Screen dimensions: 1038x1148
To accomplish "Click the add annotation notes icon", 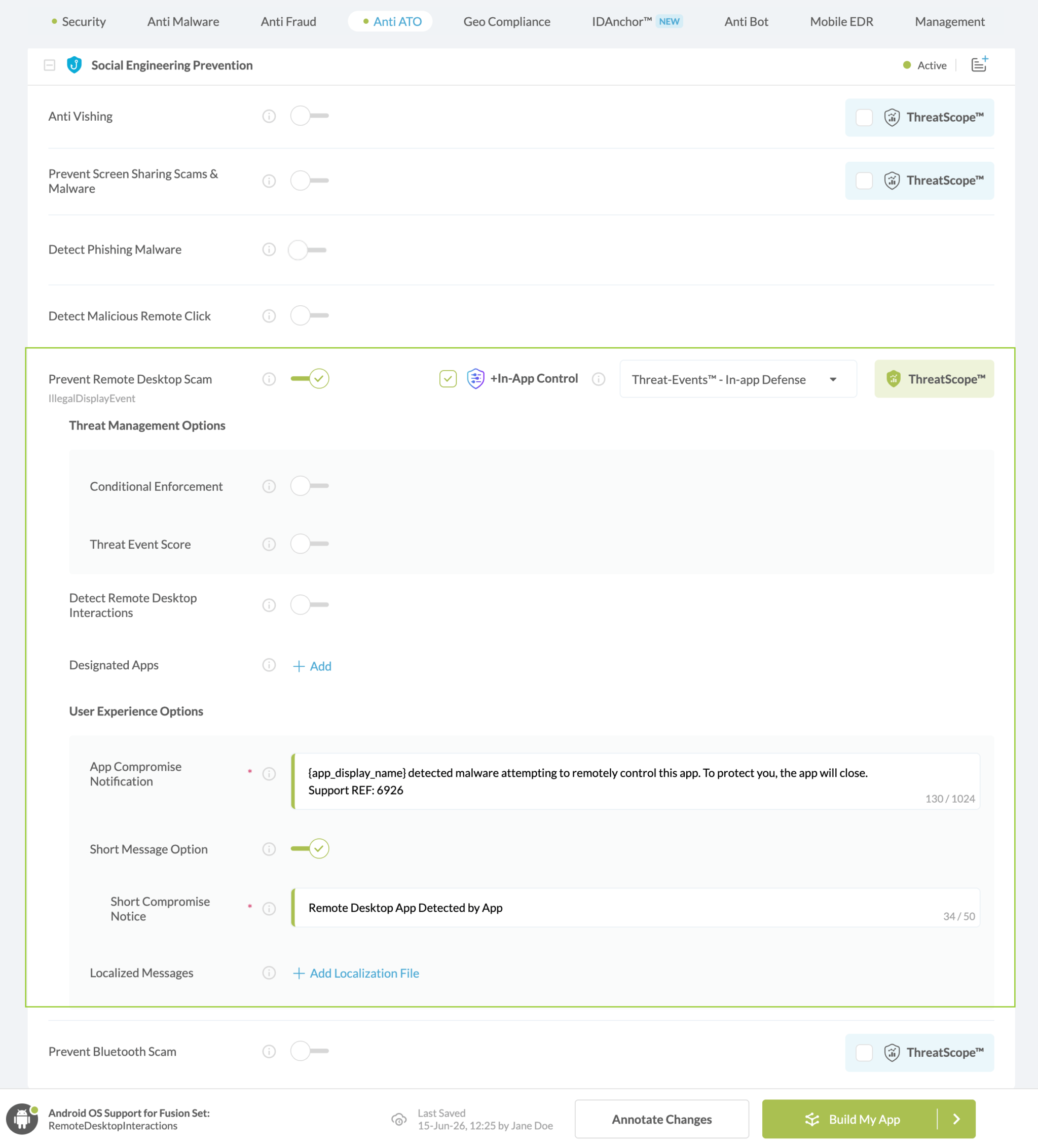I will (x=979, y=64).
